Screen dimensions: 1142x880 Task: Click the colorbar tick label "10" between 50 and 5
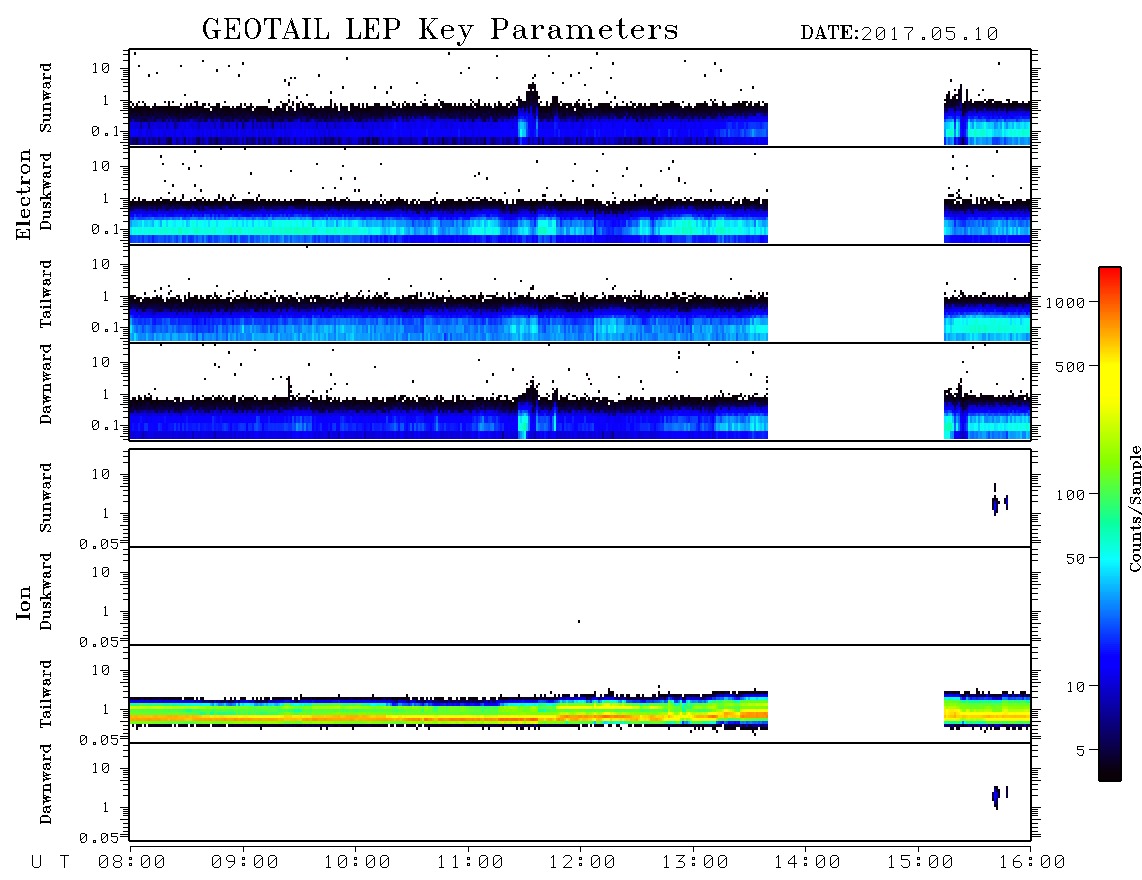pos(1075,687)
